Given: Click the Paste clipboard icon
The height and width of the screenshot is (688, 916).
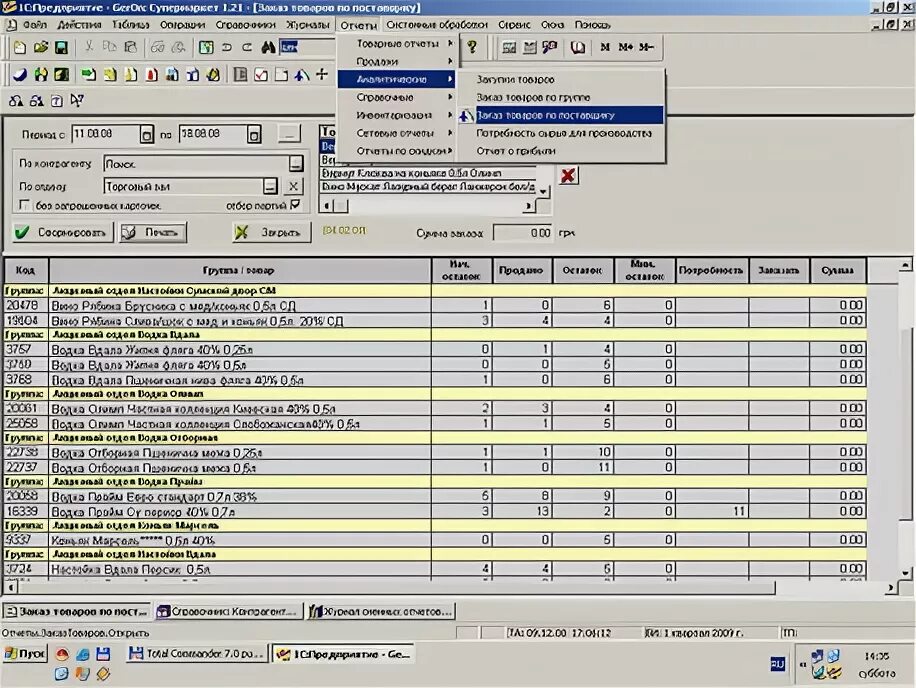Looking at the screenshot, I should pos(131,47).
